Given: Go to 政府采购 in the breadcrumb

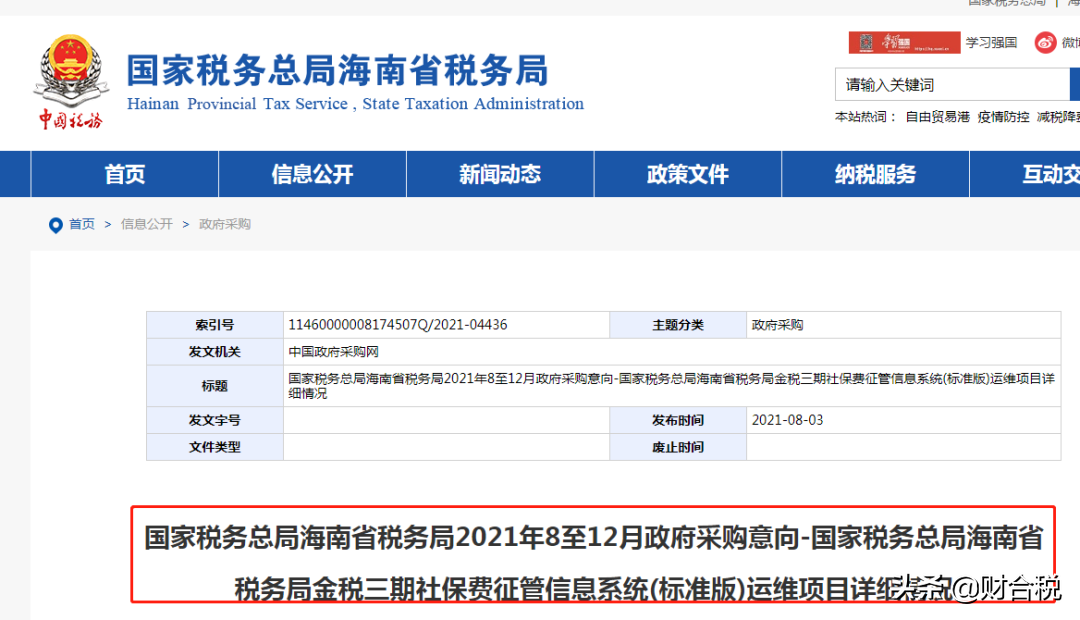Looking at the screenshot, I should point(225,225).
